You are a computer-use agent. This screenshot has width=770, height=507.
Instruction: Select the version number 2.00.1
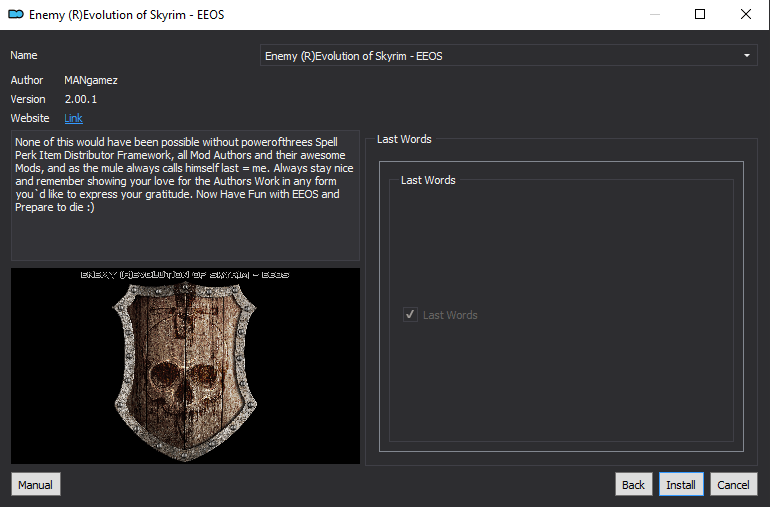[x=81, y=99]
